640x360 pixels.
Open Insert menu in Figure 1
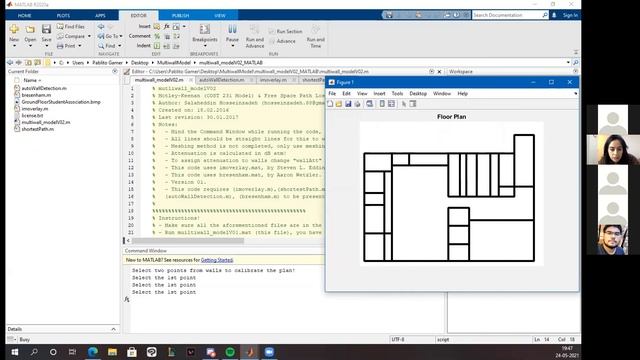(x=379, y=93)
